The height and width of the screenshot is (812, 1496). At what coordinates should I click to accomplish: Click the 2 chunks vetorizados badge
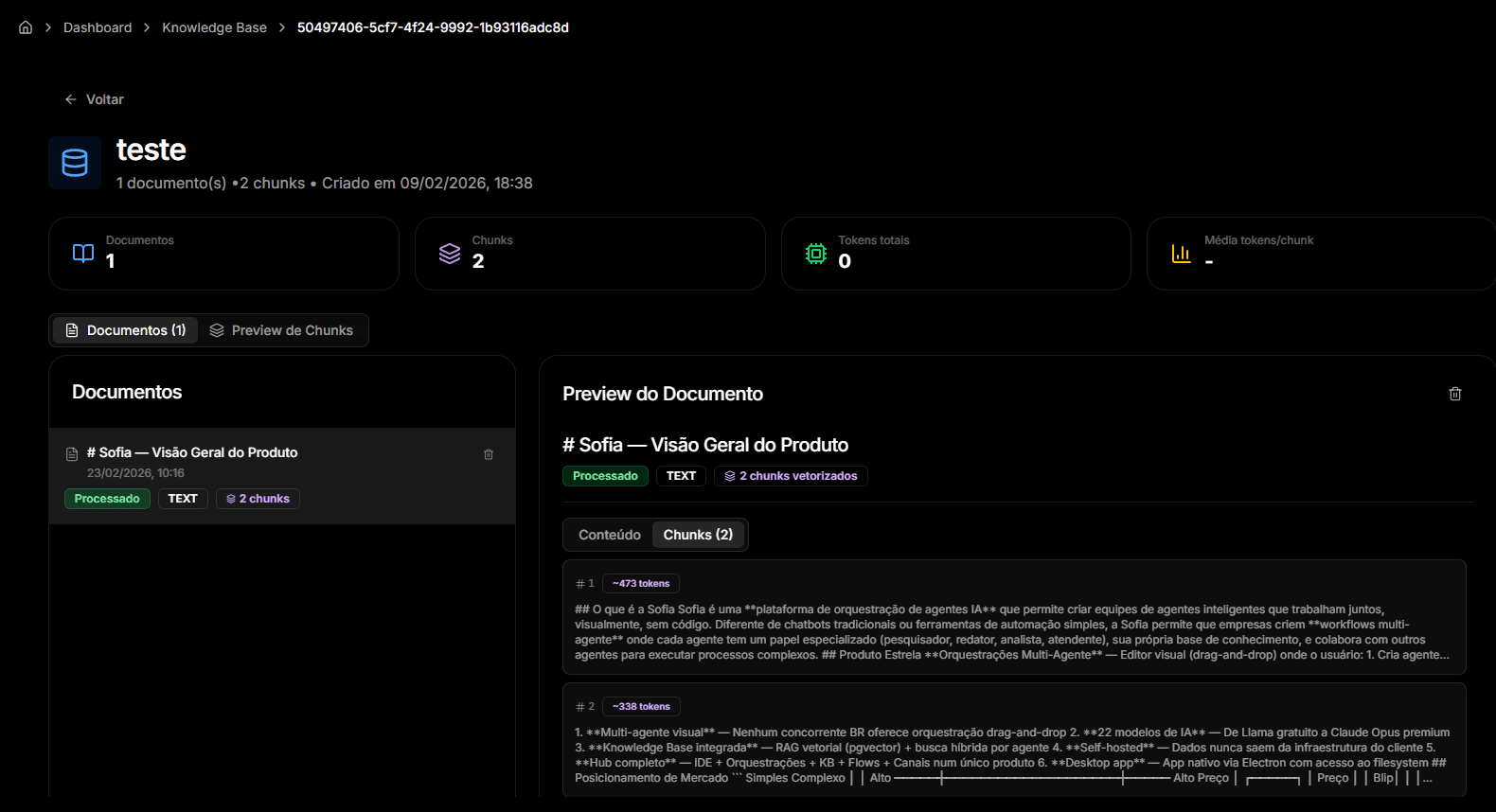(791, 476)
